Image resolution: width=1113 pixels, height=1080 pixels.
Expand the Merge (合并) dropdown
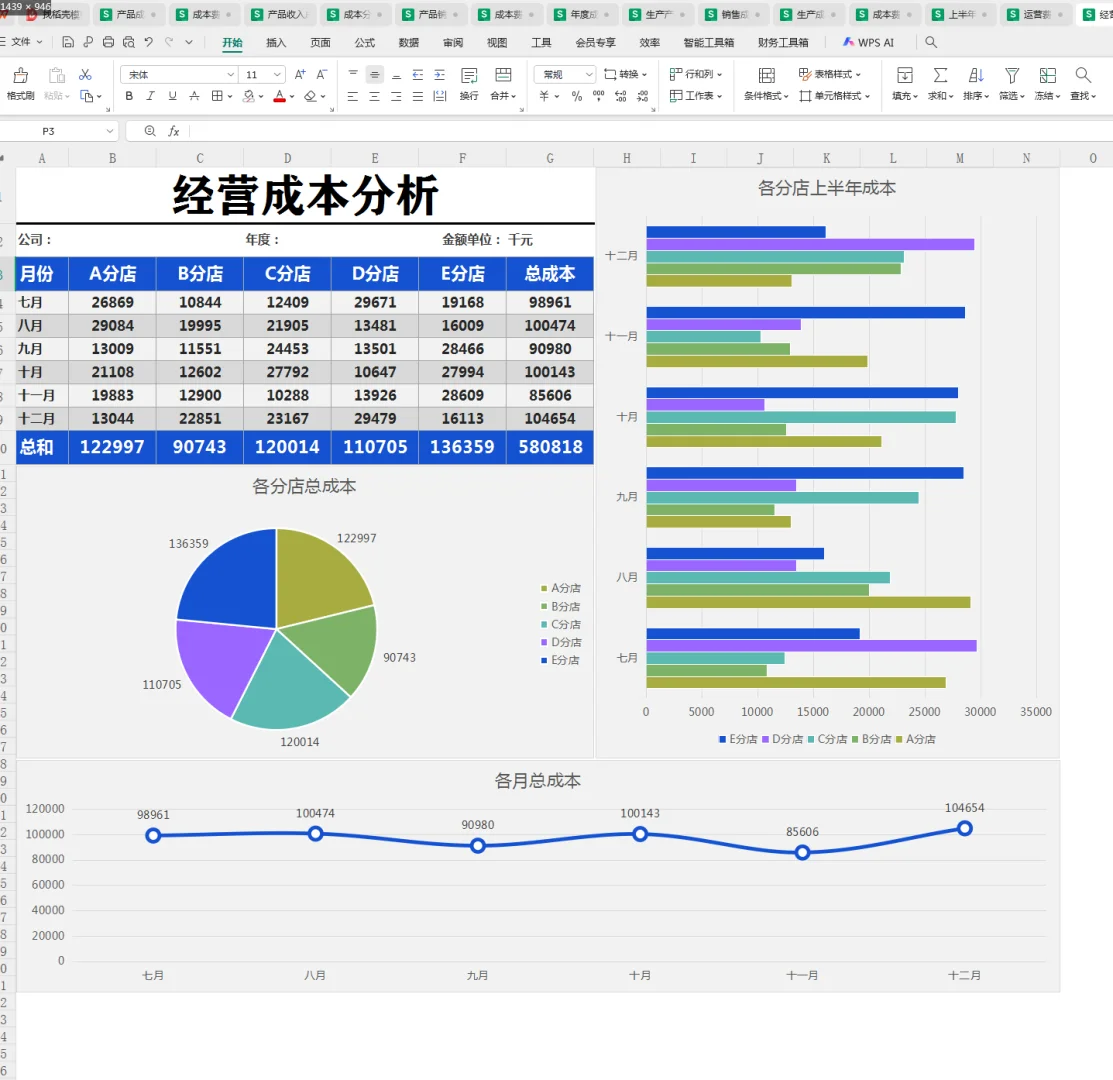pyautogui.click(x=503, y=96)
